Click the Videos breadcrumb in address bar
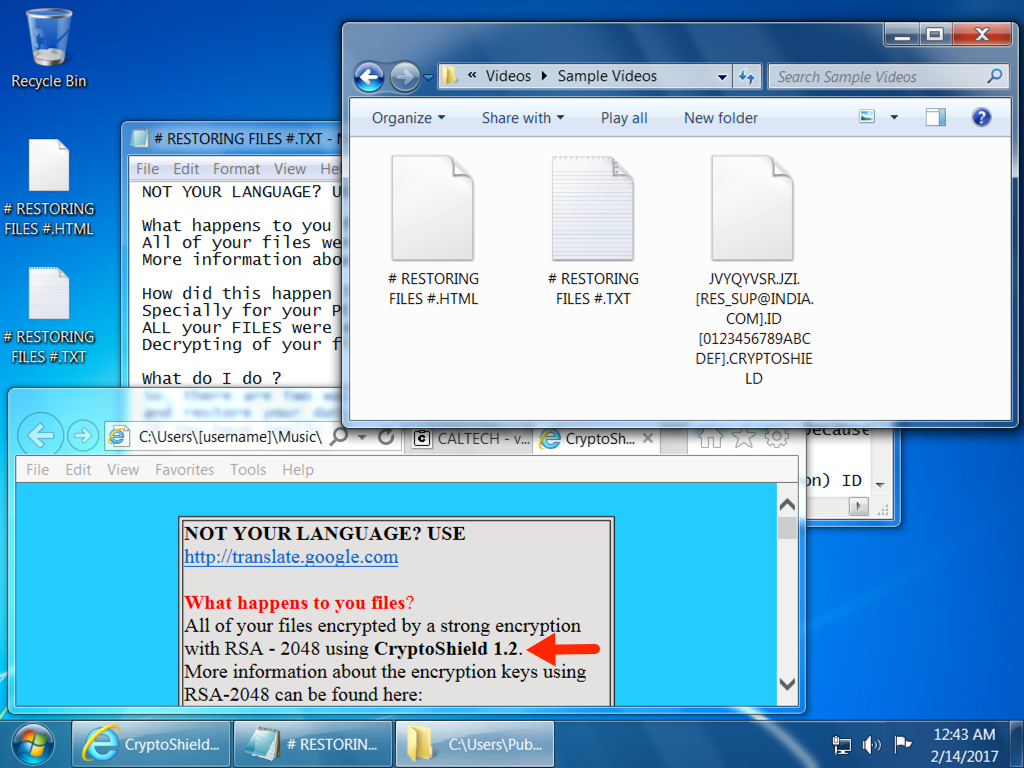This screenshot has width=1024, height=768. pos(508,76)
